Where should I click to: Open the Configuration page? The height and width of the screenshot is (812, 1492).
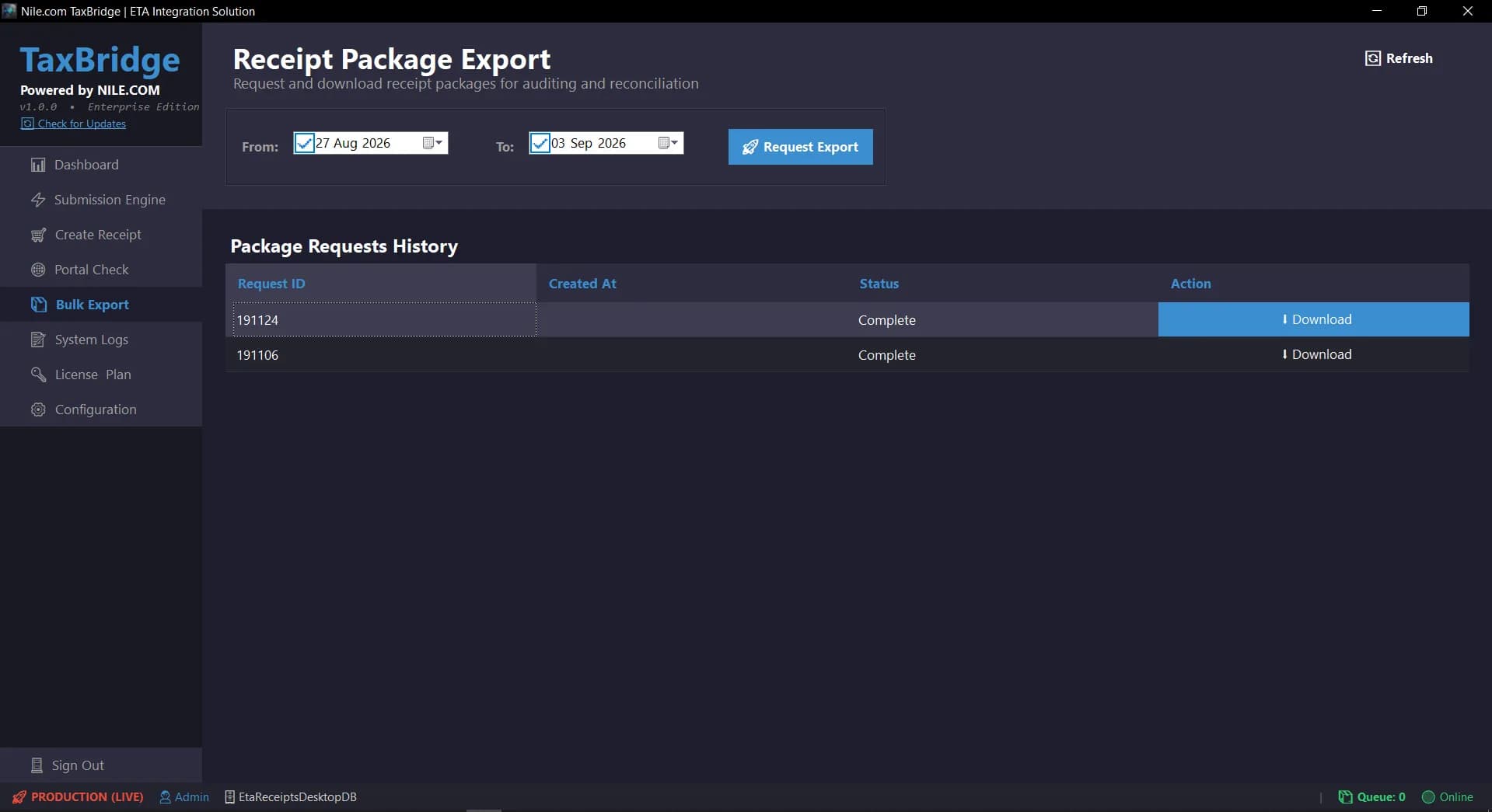tap(101, 409)
